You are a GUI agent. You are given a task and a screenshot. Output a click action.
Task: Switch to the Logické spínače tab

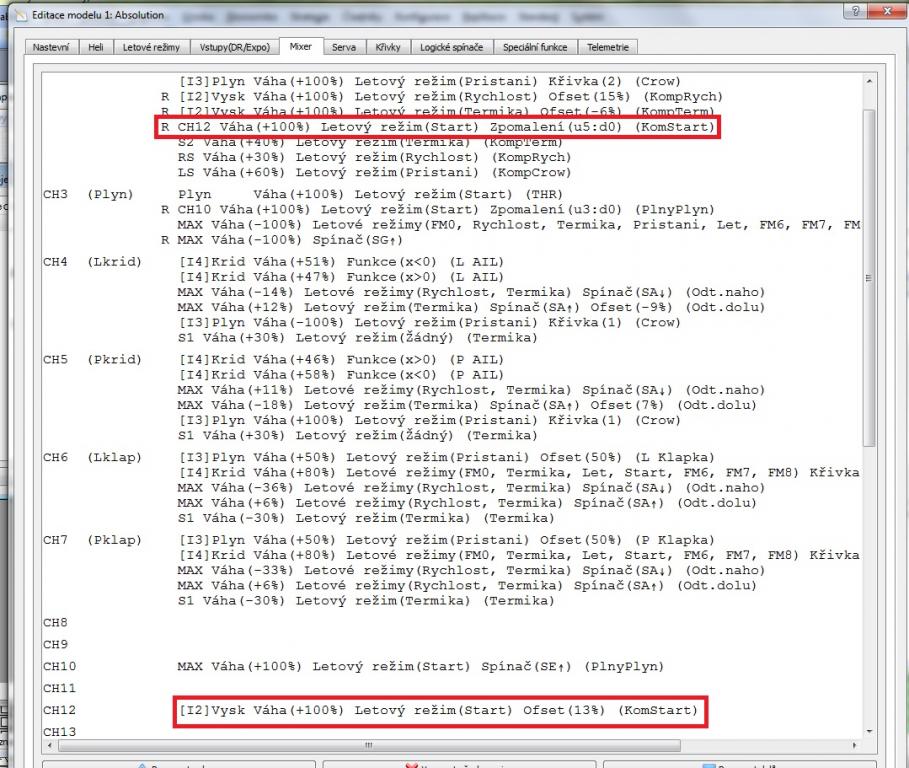[x=452, y=47]
